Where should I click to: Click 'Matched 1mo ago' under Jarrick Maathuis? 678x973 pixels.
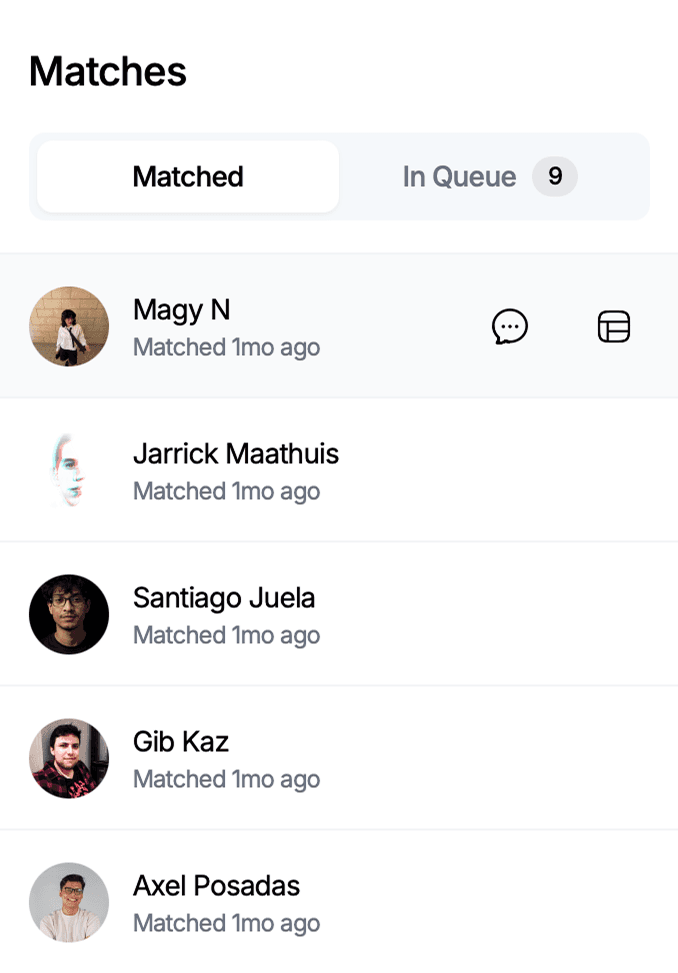(226, 491)
